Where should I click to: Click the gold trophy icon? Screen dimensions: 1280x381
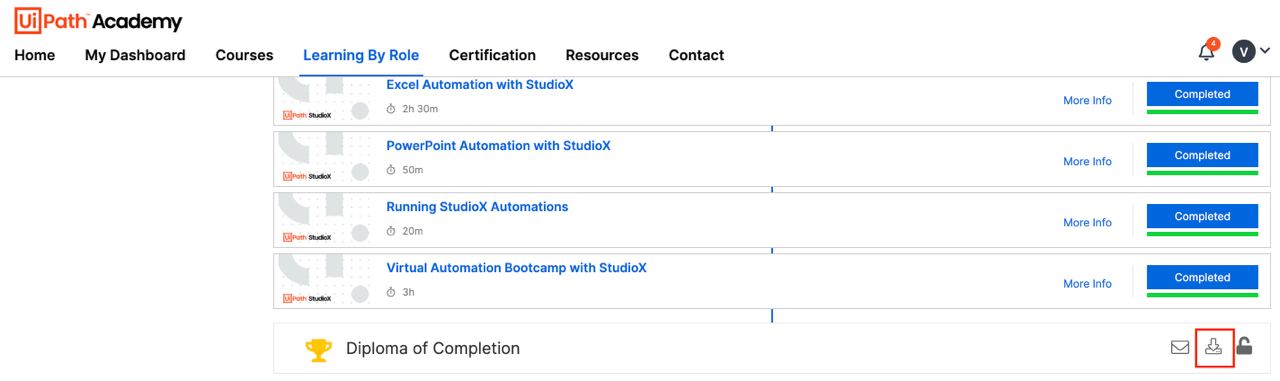318,349
